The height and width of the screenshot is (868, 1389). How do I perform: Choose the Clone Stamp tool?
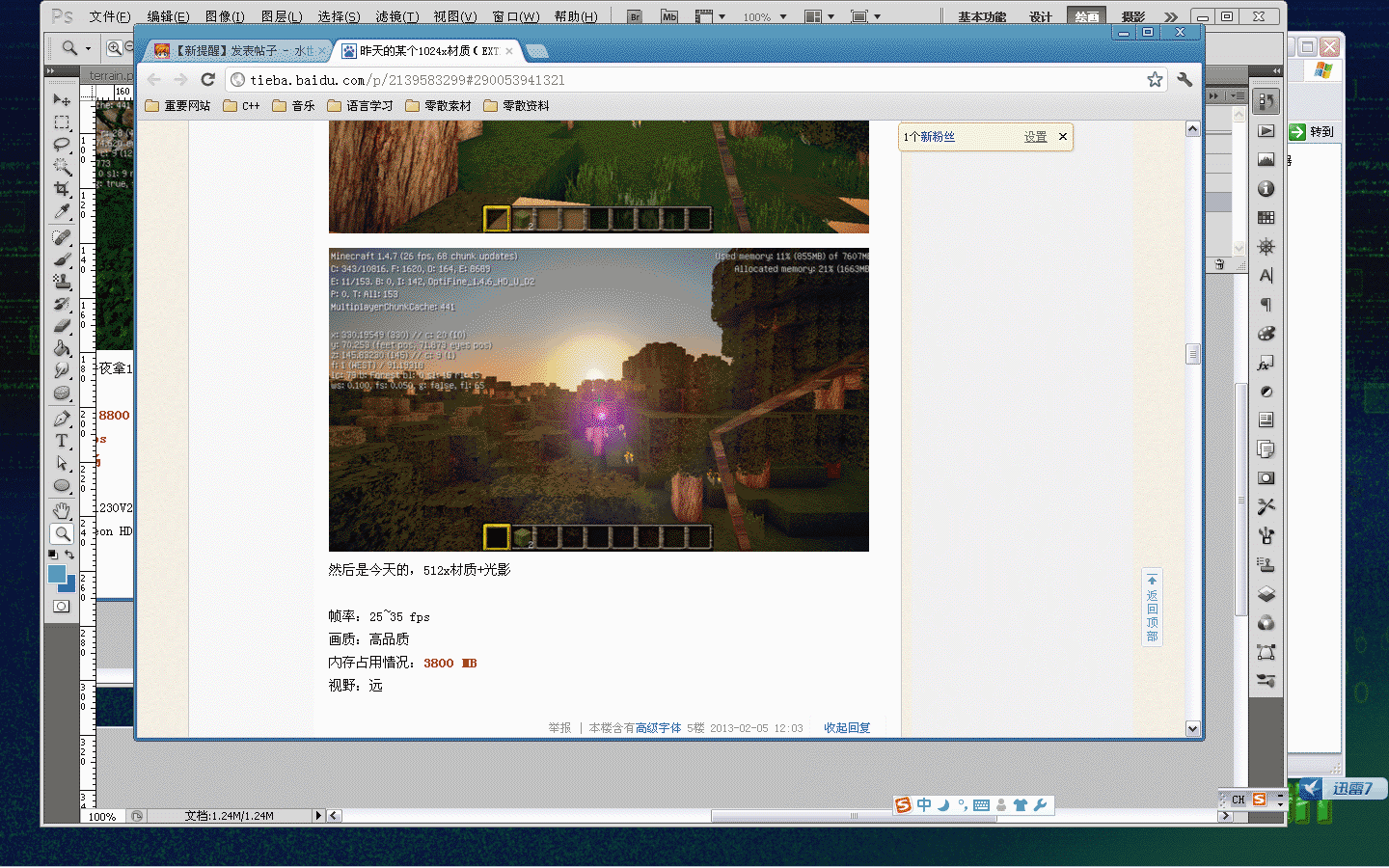click(x=62, y=282)
